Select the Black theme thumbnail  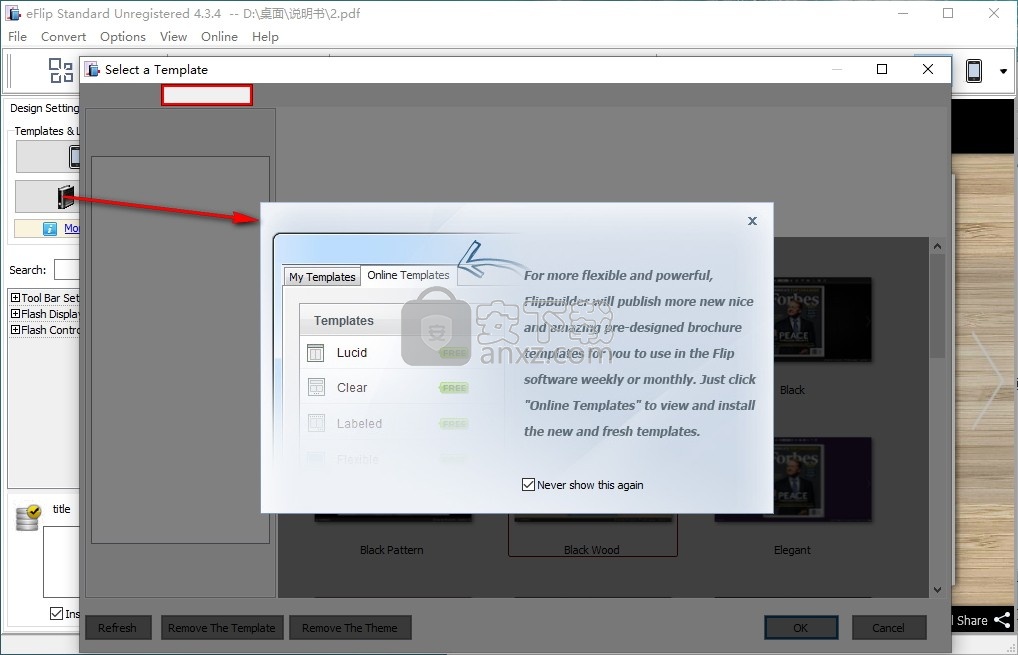[823, 319]
